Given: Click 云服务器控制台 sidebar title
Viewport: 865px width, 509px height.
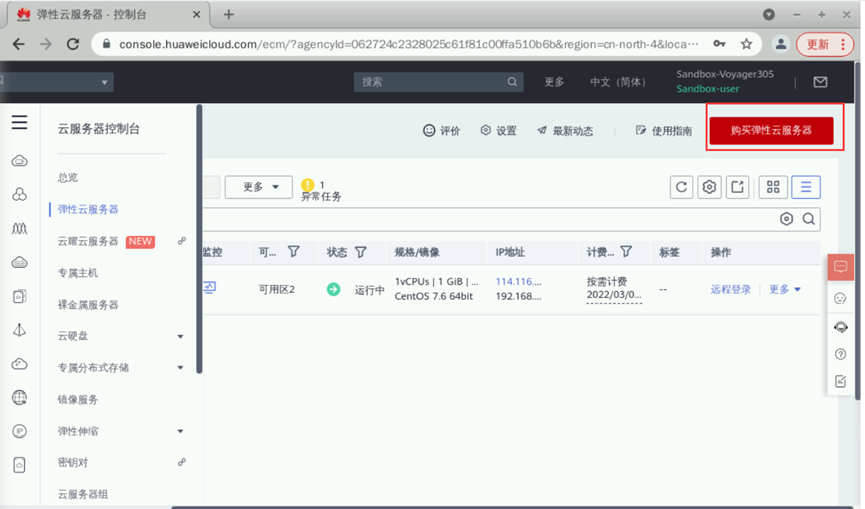Looking at the screenshot, I should pos(99,129).
